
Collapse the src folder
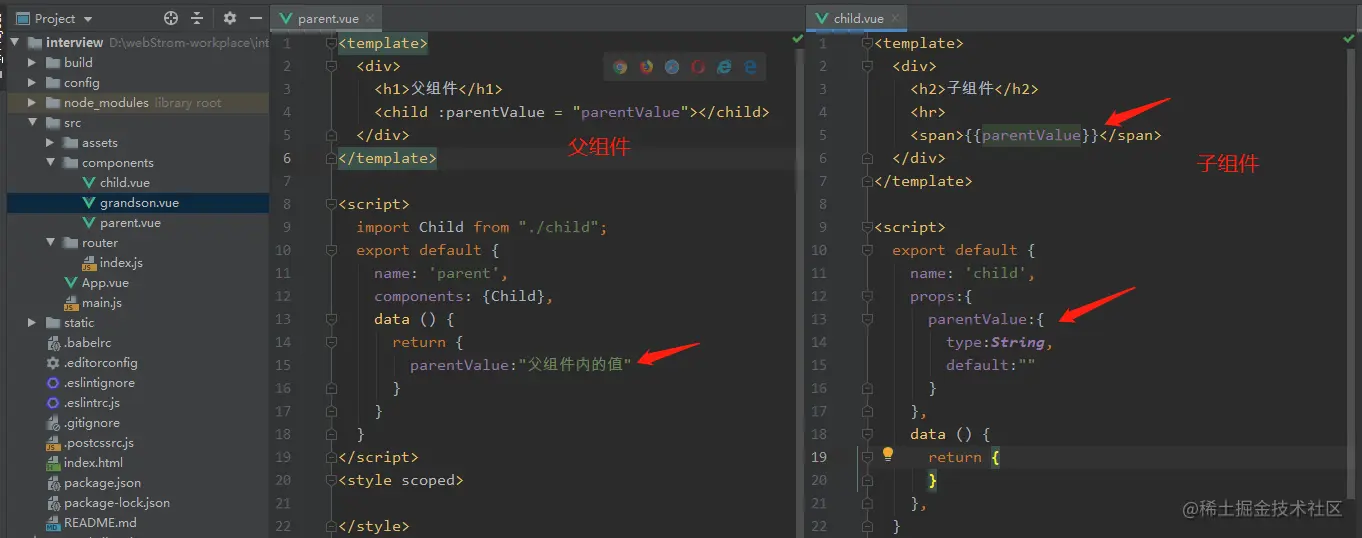[x=32, y=123]
